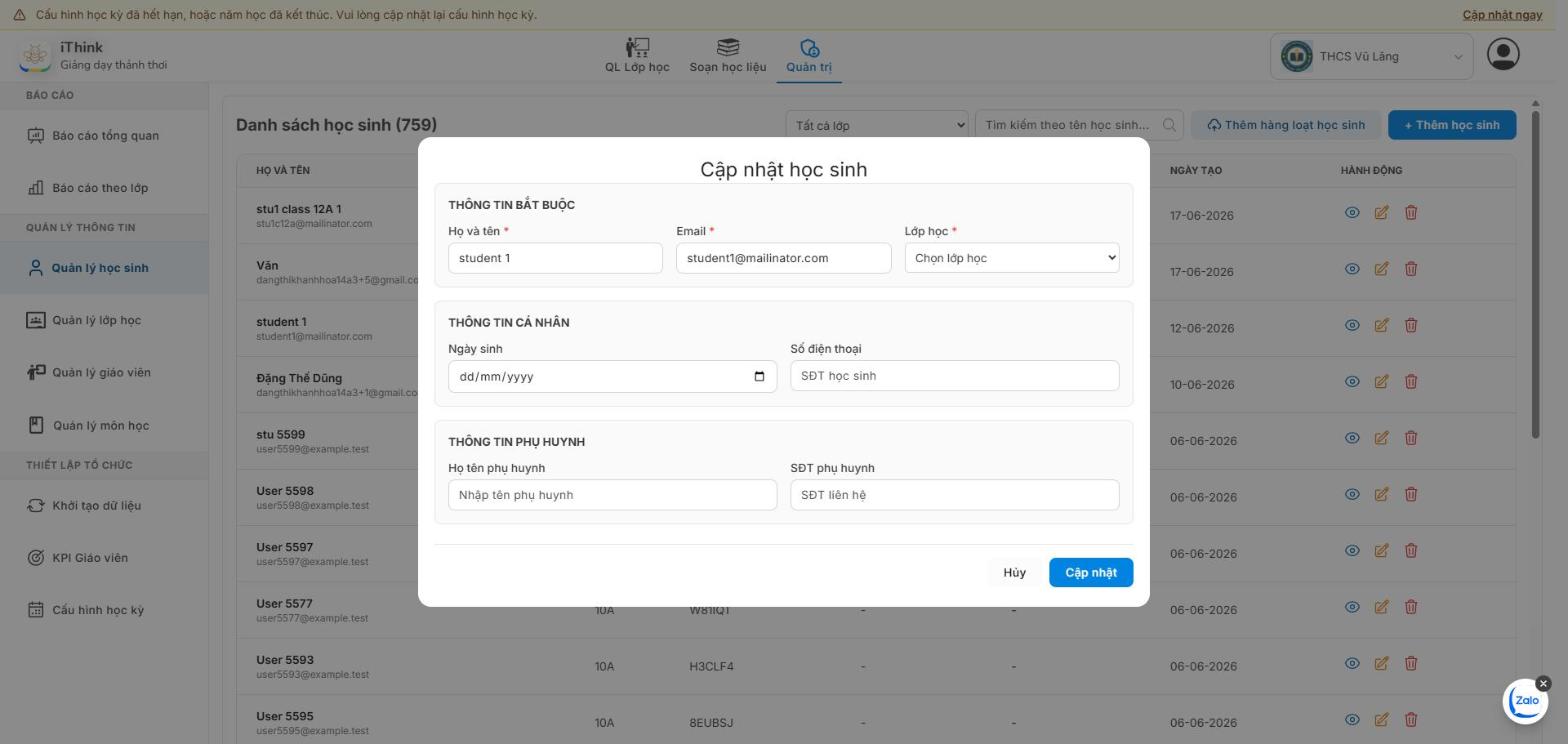Image resolution: width=1568 pixels, height=744 pixels.
Task: Open the user profile avatar
Action: coord(1503,54)
